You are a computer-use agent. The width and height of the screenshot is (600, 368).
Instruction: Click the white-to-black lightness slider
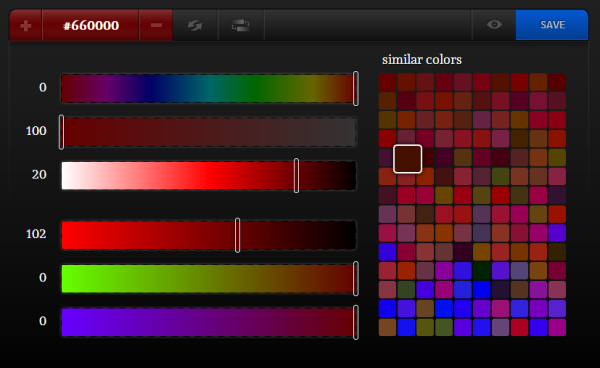click(209, 176)
